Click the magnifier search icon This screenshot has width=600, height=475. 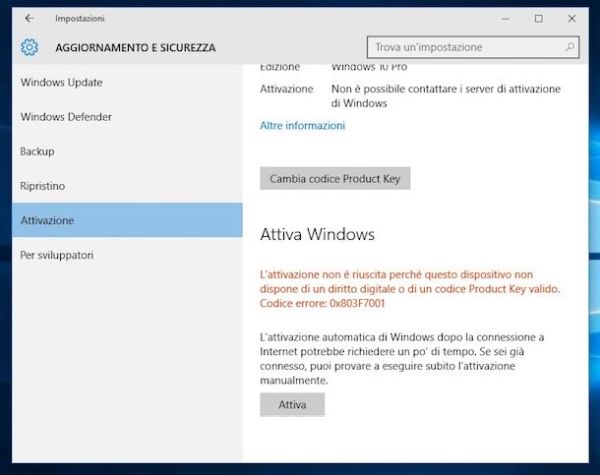(x=570, y=47)
